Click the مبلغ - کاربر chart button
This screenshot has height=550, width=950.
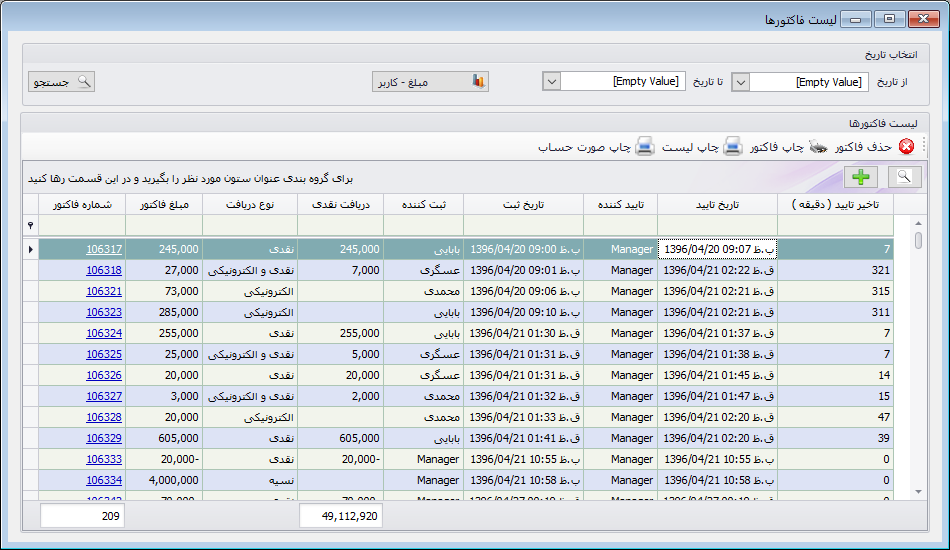pos(430,81)
